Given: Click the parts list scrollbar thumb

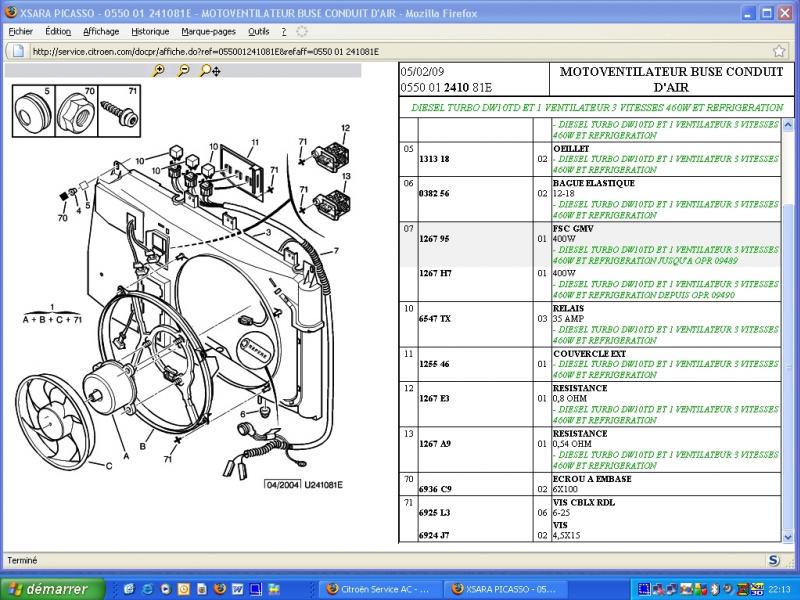Looking at the screenshot, I should 787,365.
